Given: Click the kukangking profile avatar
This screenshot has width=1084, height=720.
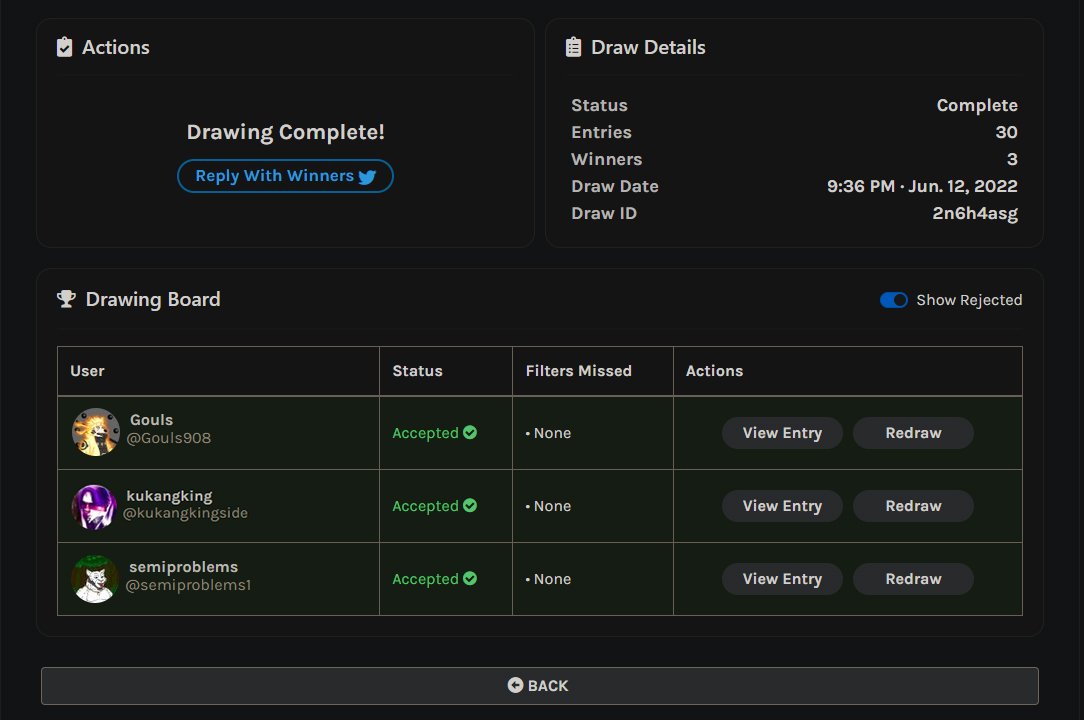Looking at the screenshot, I should pos(95,505).
